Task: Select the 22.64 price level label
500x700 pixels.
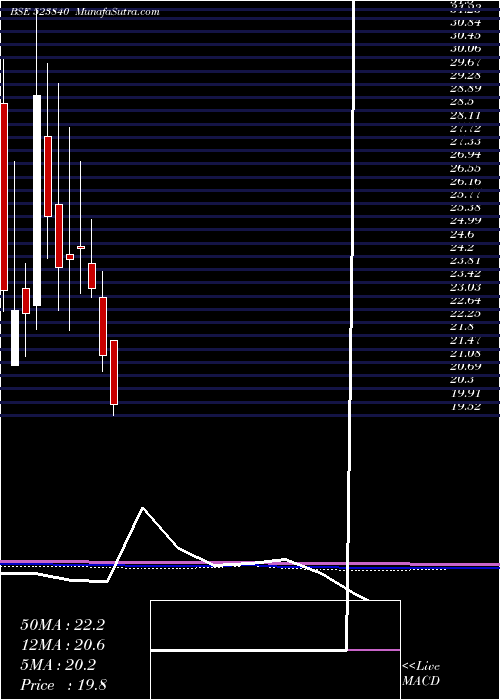Action: [465, 300]
